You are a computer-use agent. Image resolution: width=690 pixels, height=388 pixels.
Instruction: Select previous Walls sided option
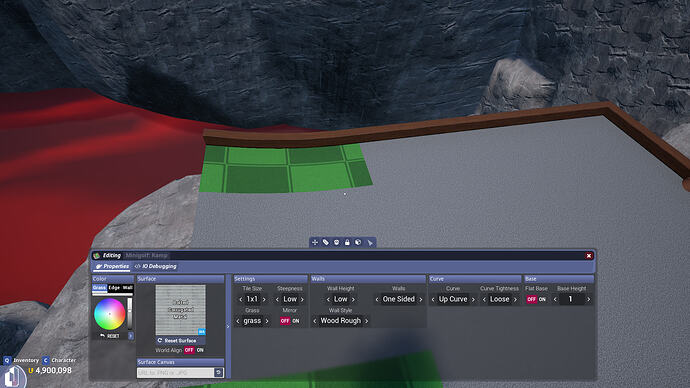(377, 299)
